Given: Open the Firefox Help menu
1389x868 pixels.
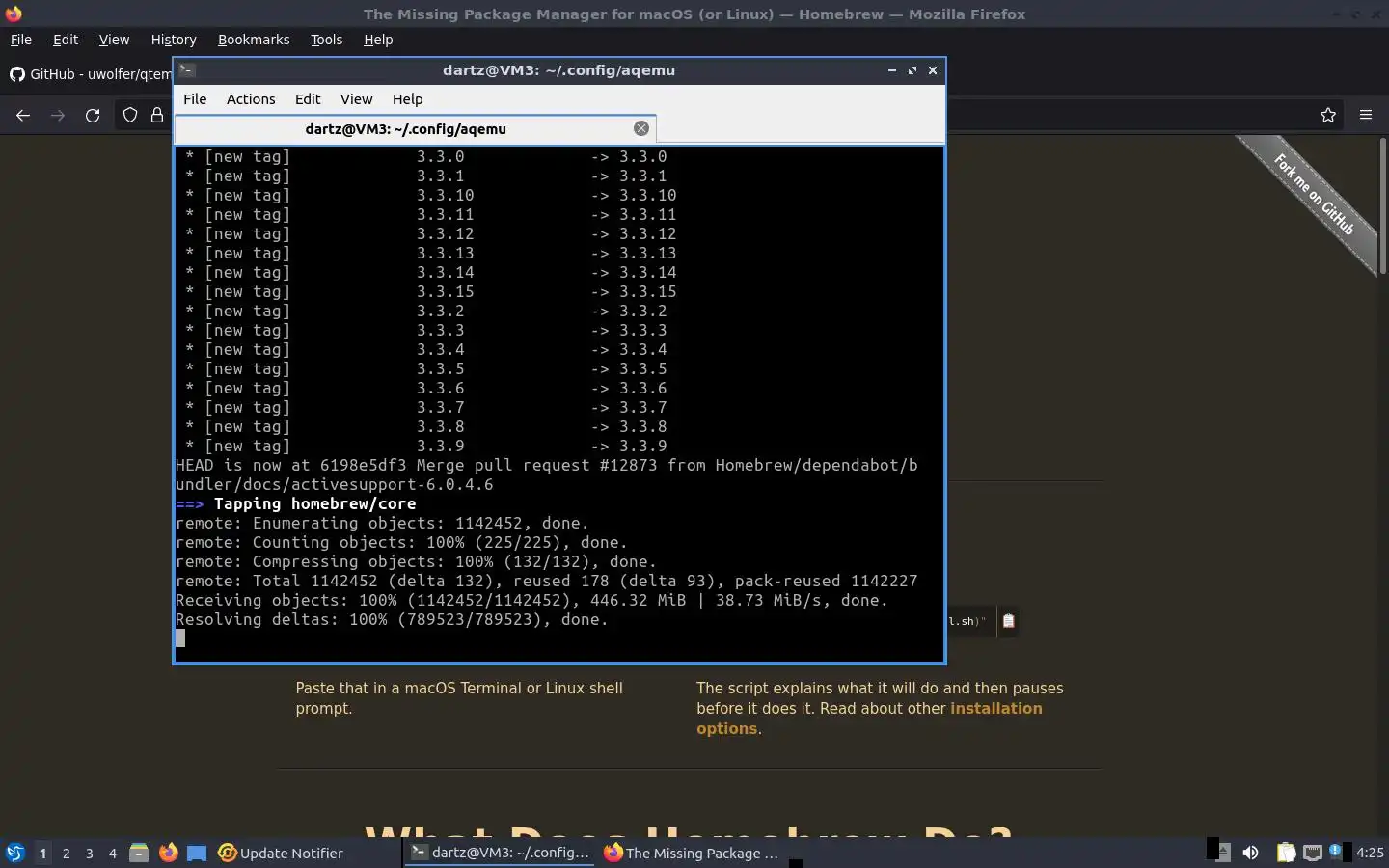Looking at the screenshot, I should [378, 40].
